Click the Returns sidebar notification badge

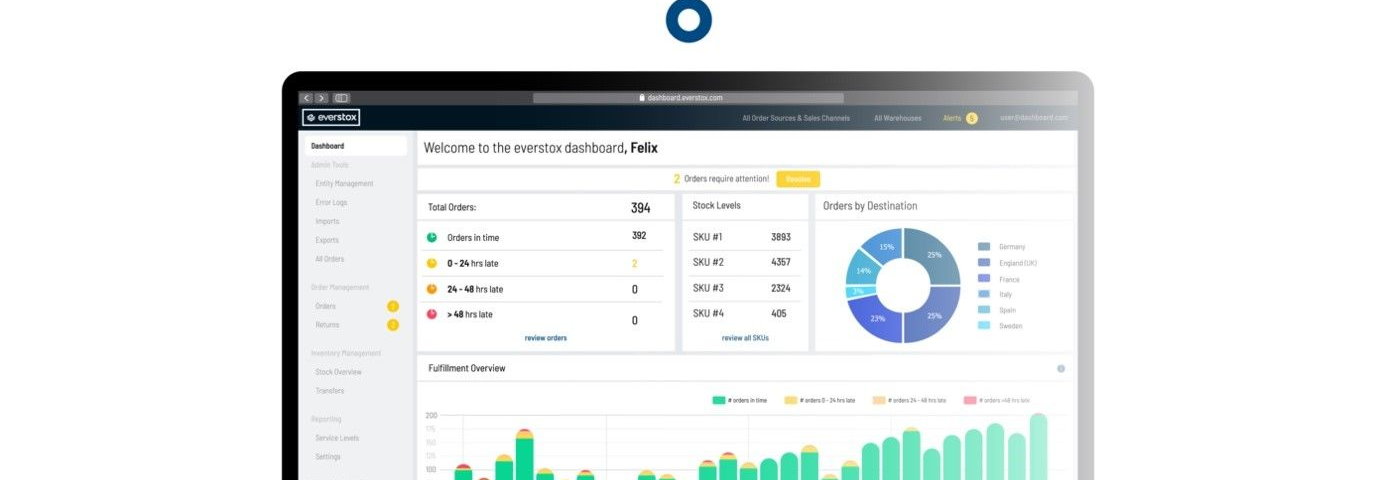pos(393,325)
